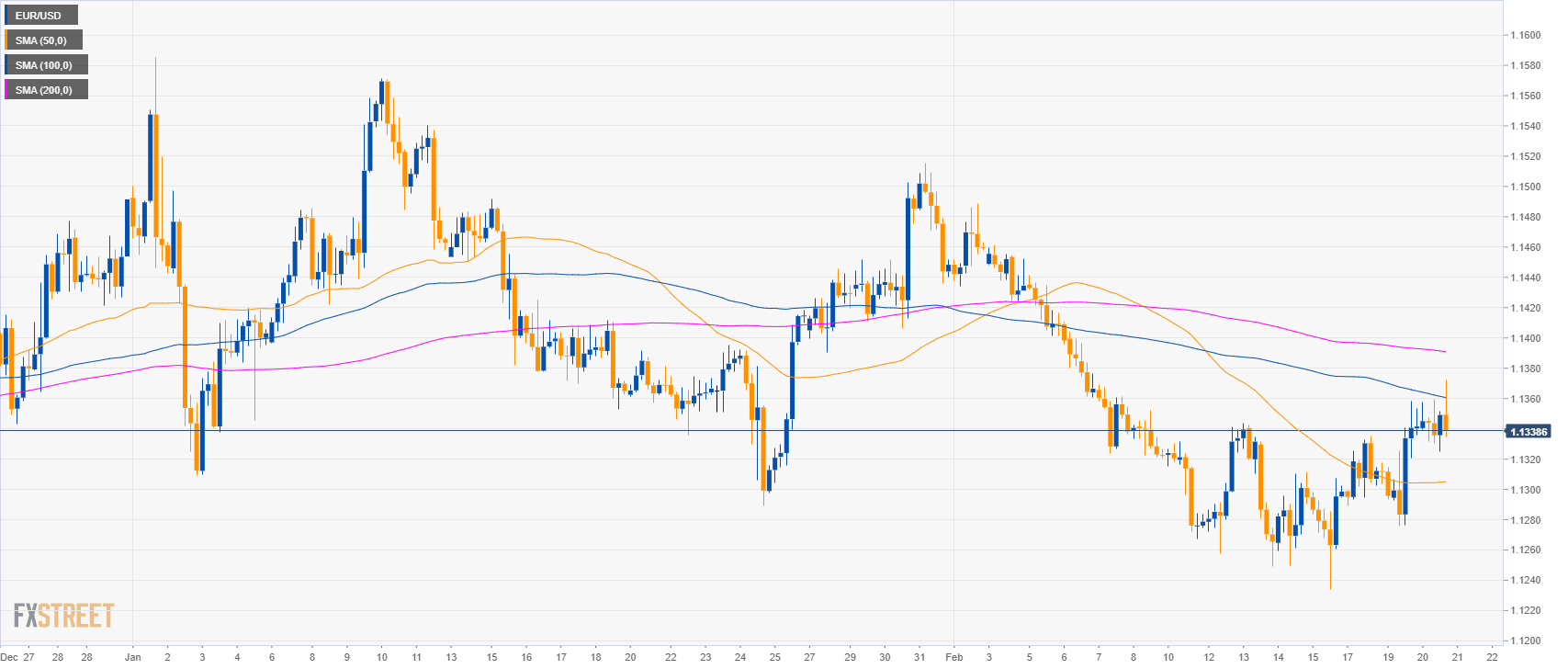
Task: Click the 1.1600 price axis label
Action: click(1526, 36)
